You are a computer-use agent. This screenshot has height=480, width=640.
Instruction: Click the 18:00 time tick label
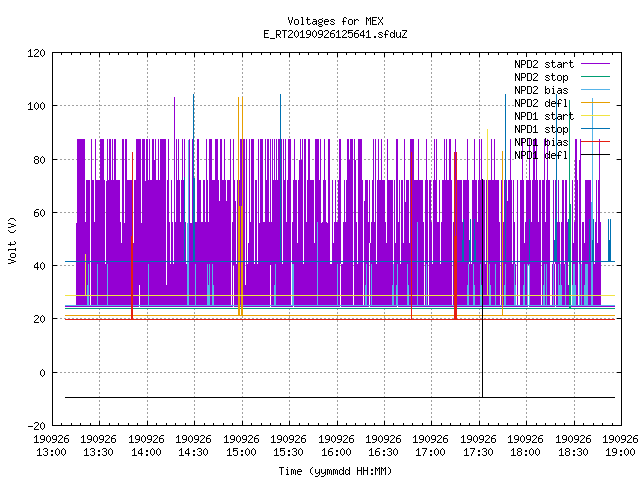tap(526, 452)
